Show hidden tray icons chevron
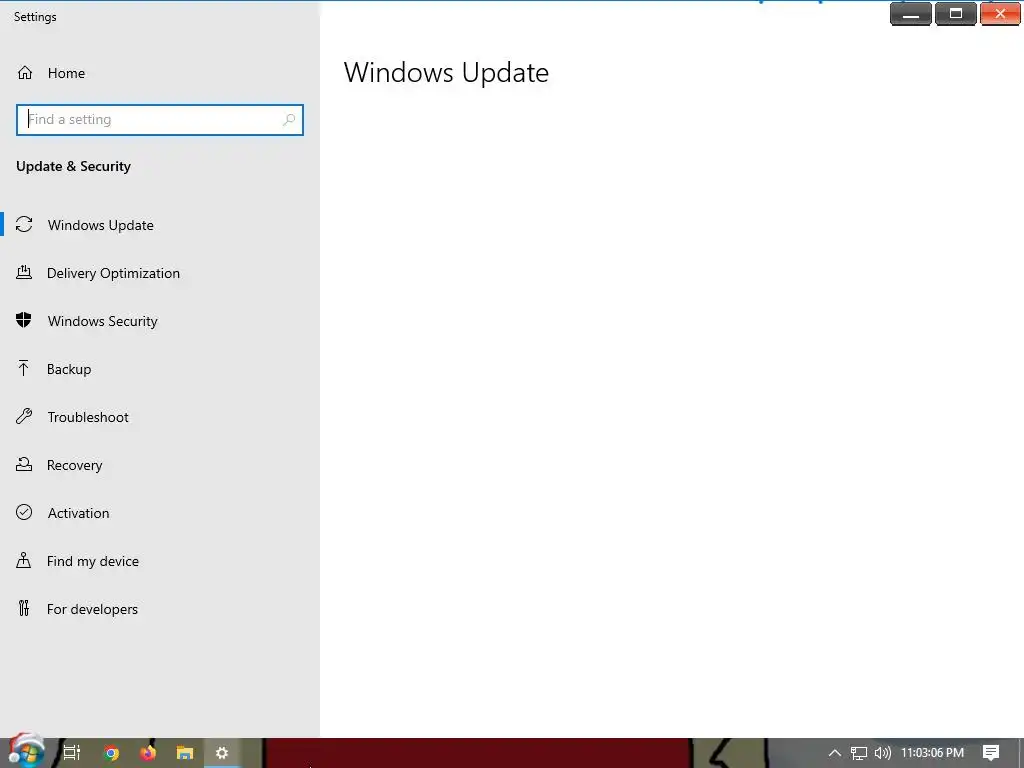 (835, 753)
